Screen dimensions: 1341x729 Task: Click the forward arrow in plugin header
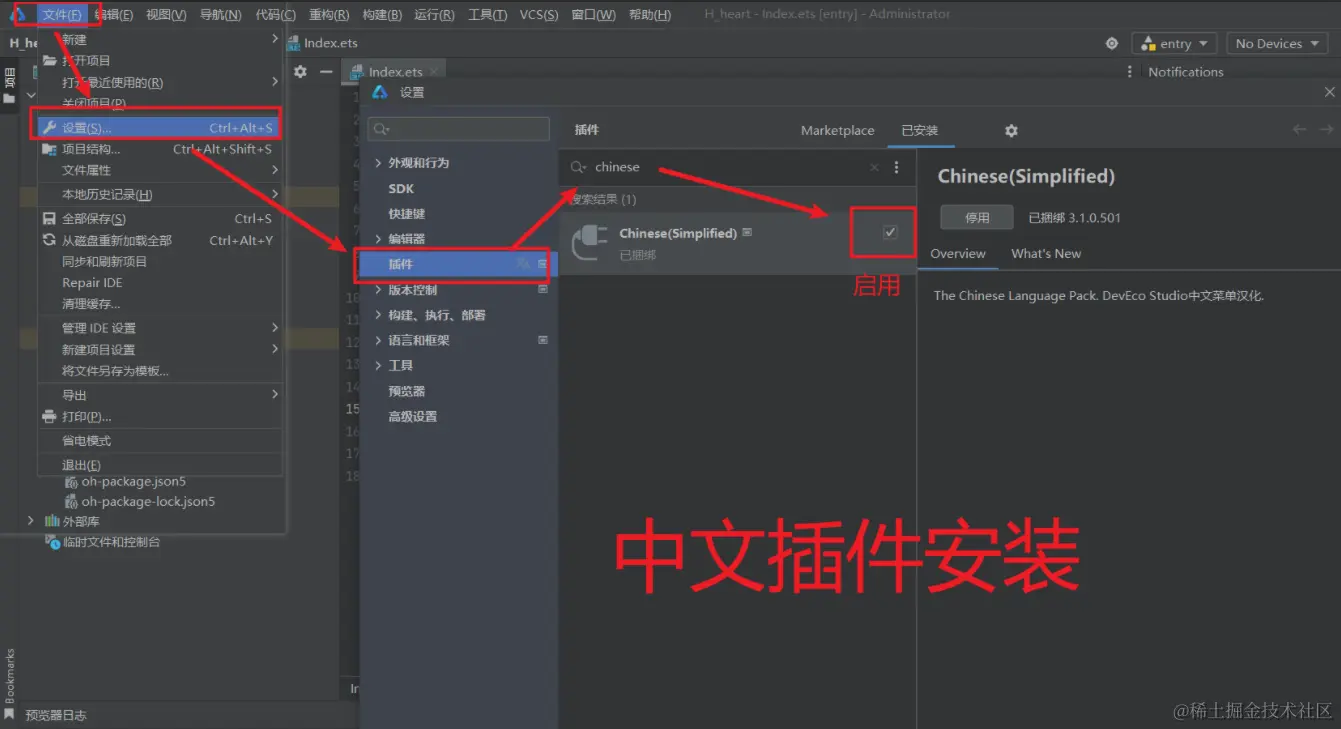pos(1326,130)
